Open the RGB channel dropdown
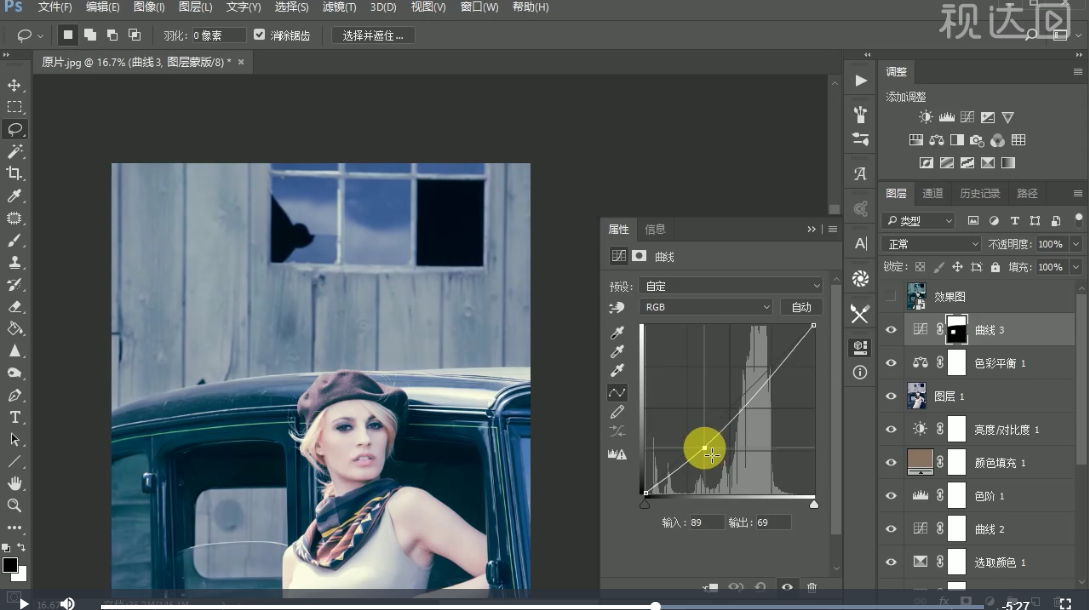The height and width of the screenshot is (610, 1089). (x=706, y=307)
